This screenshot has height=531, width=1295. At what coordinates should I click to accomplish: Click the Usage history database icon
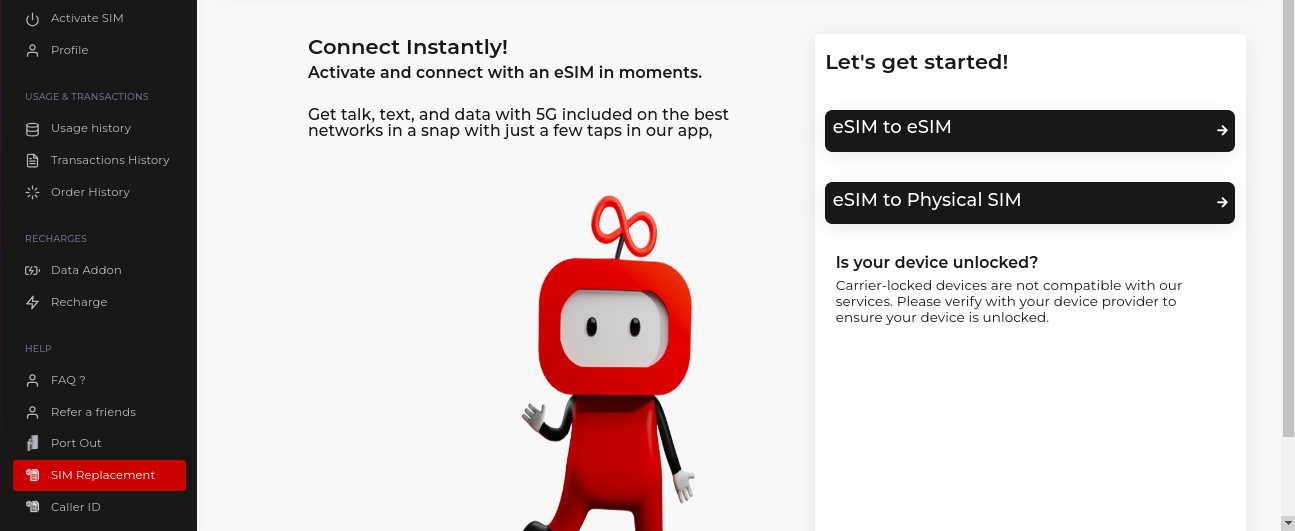click(32, 128)
